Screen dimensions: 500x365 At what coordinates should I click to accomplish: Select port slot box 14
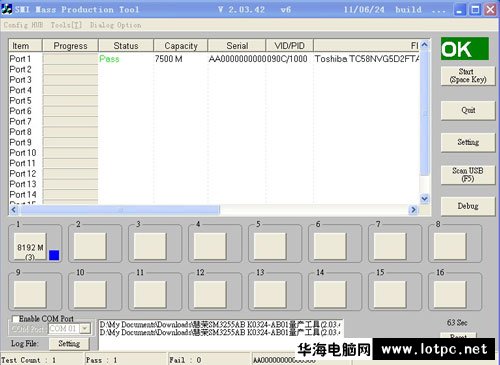330,294
